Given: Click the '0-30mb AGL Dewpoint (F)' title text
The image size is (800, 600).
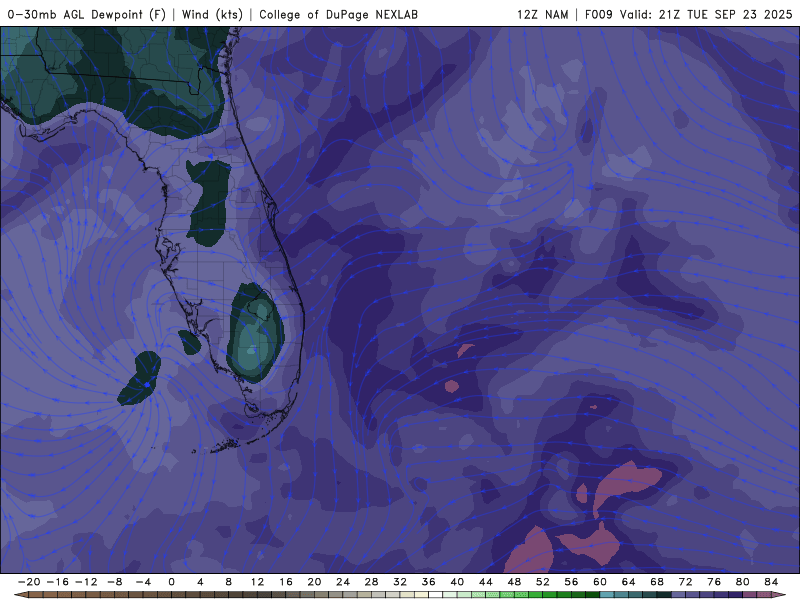Looking at the screenshot, I should 87,14.
